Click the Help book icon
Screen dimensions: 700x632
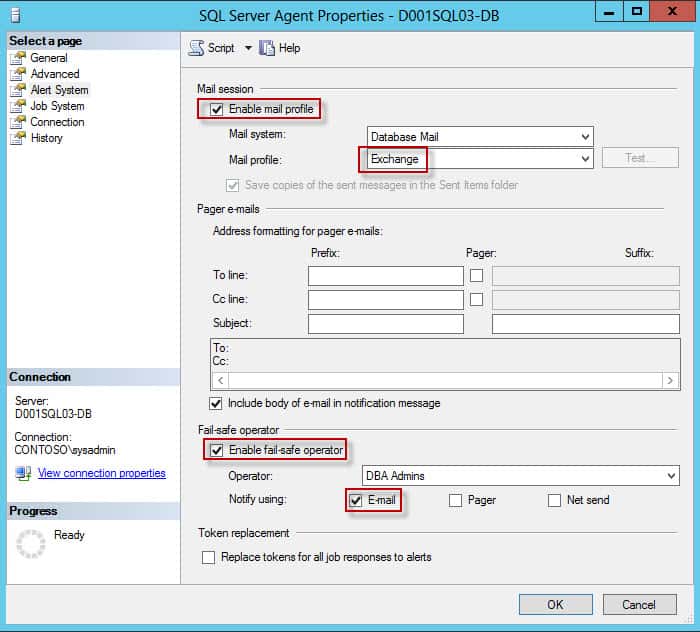pos(267,48)
